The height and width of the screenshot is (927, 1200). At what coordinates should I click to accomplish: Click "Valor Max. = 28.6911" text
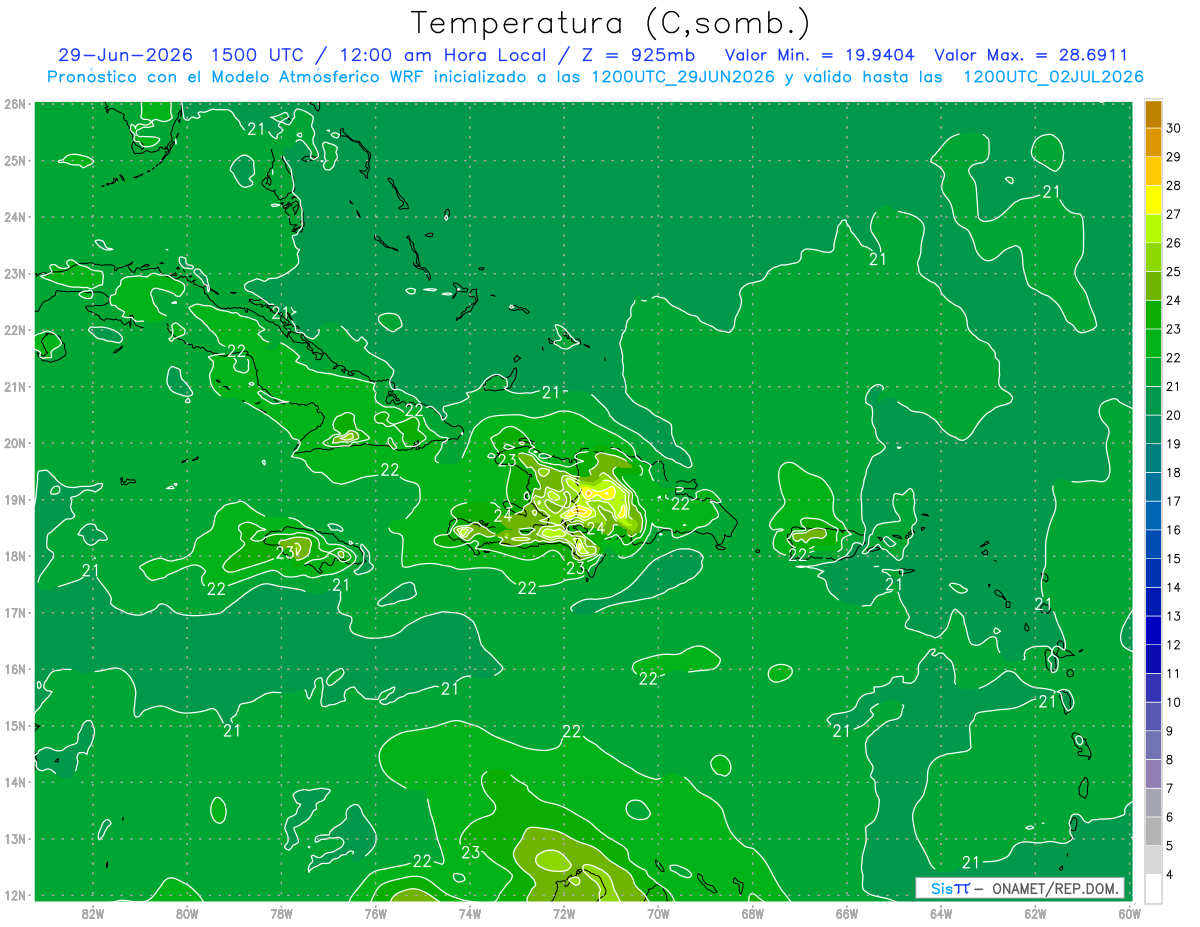coord(1030,55)
